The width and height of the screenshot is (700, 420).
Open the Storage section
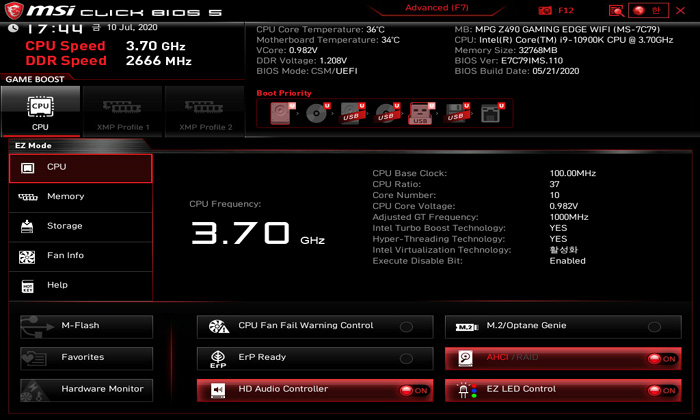click(x=80, y=226)
